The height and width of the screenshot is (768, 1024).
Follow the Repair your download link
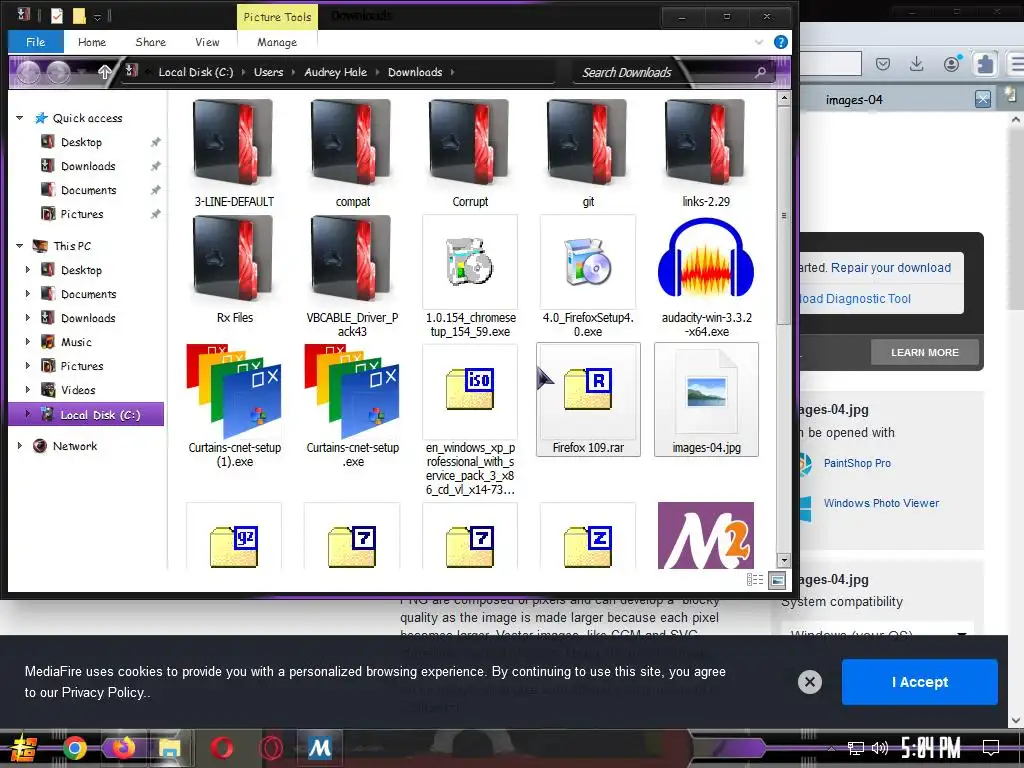tap(891, 268)
